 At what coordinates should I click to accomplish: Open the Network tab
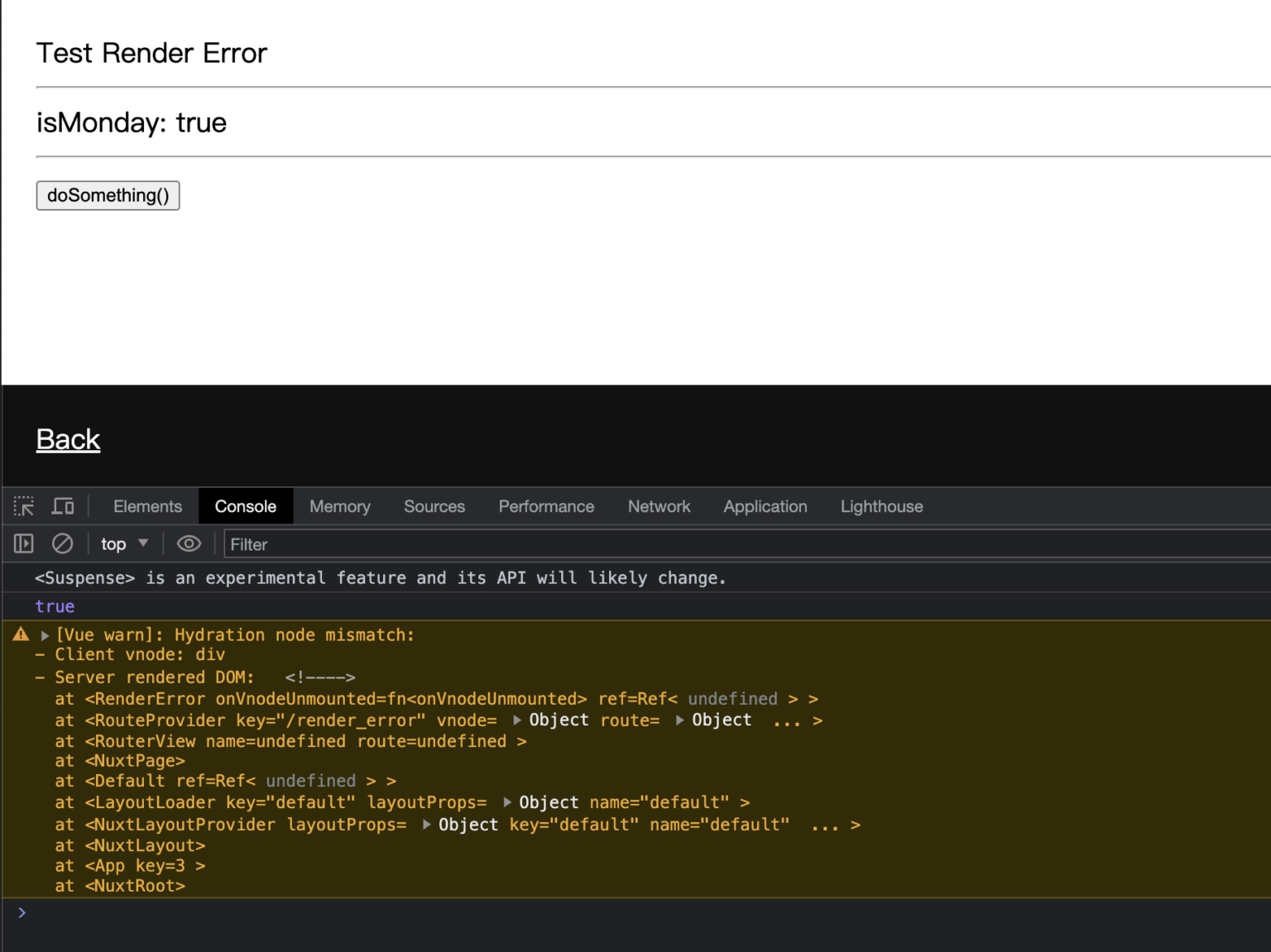[659, 506]
